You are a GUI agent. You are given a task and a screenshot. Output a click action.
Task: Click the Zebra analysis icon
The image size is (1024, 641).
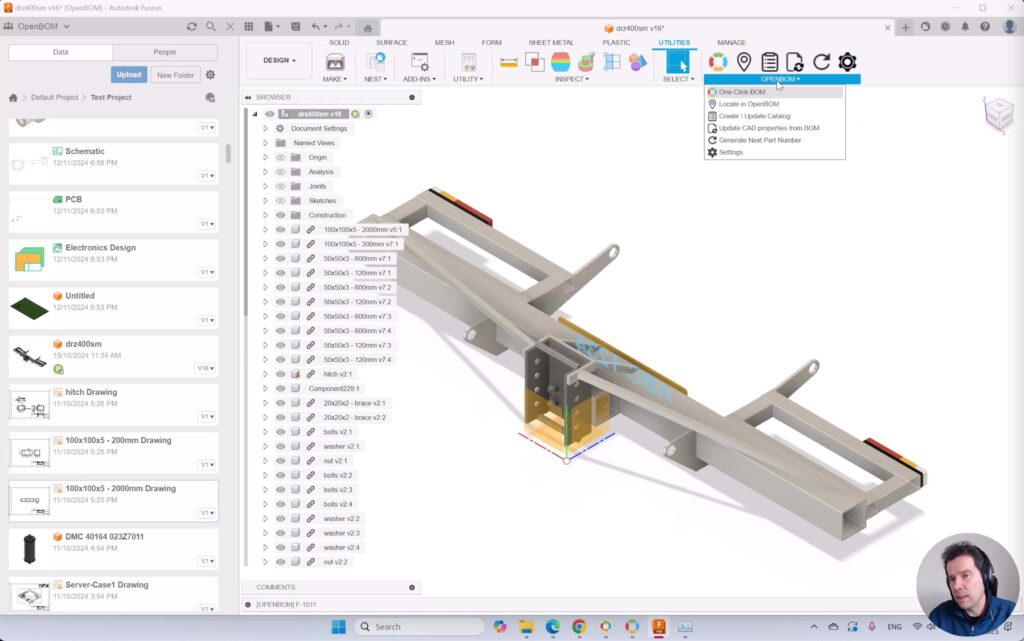[x=560, y=62]
